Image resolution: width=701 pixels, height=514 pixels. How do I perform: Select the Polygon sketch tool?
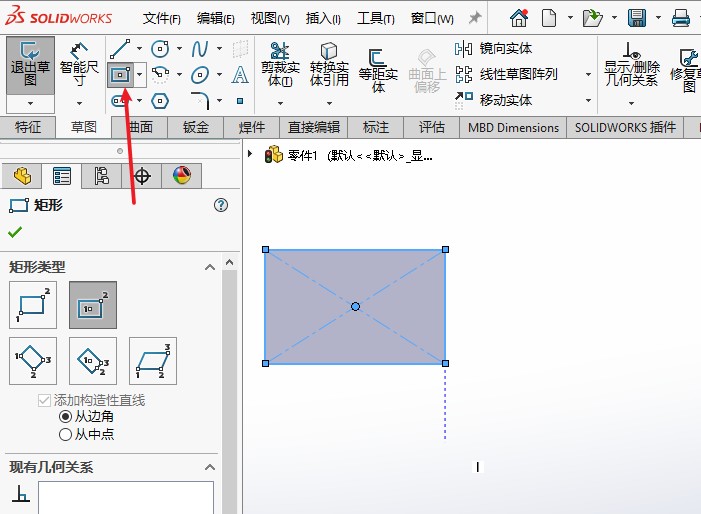point(160,100)
